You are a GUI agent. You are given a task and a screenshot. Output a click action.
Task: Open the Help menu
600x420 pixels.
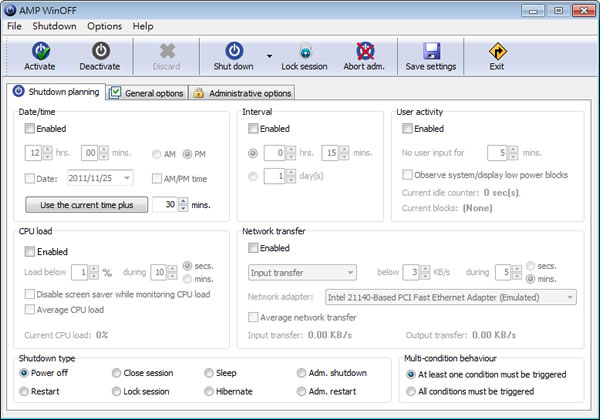pyautogui.click(x=143, y=25)
